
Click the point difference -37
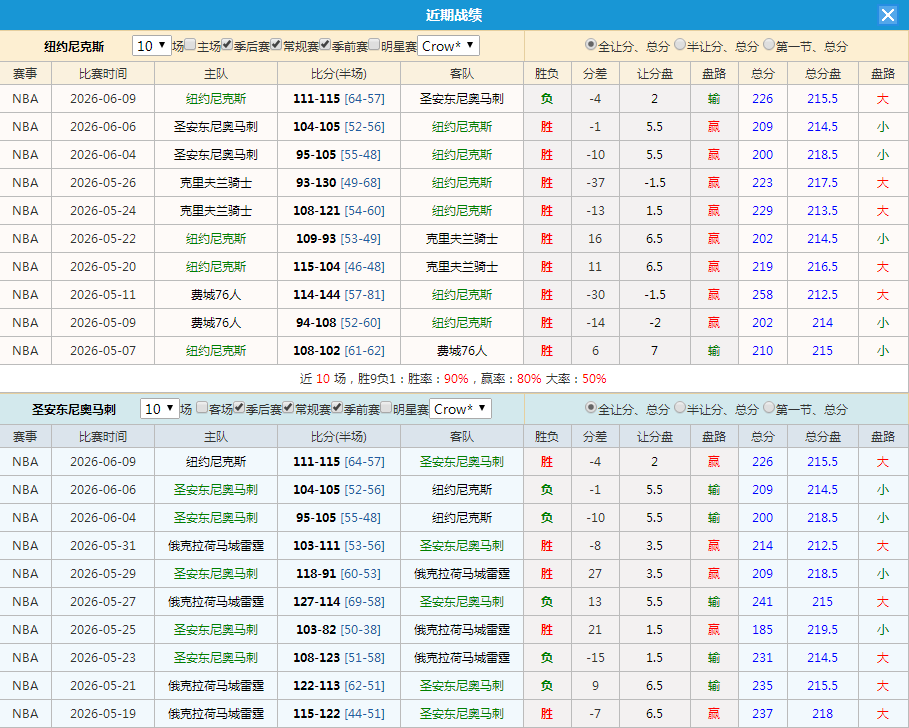[595, 183]
